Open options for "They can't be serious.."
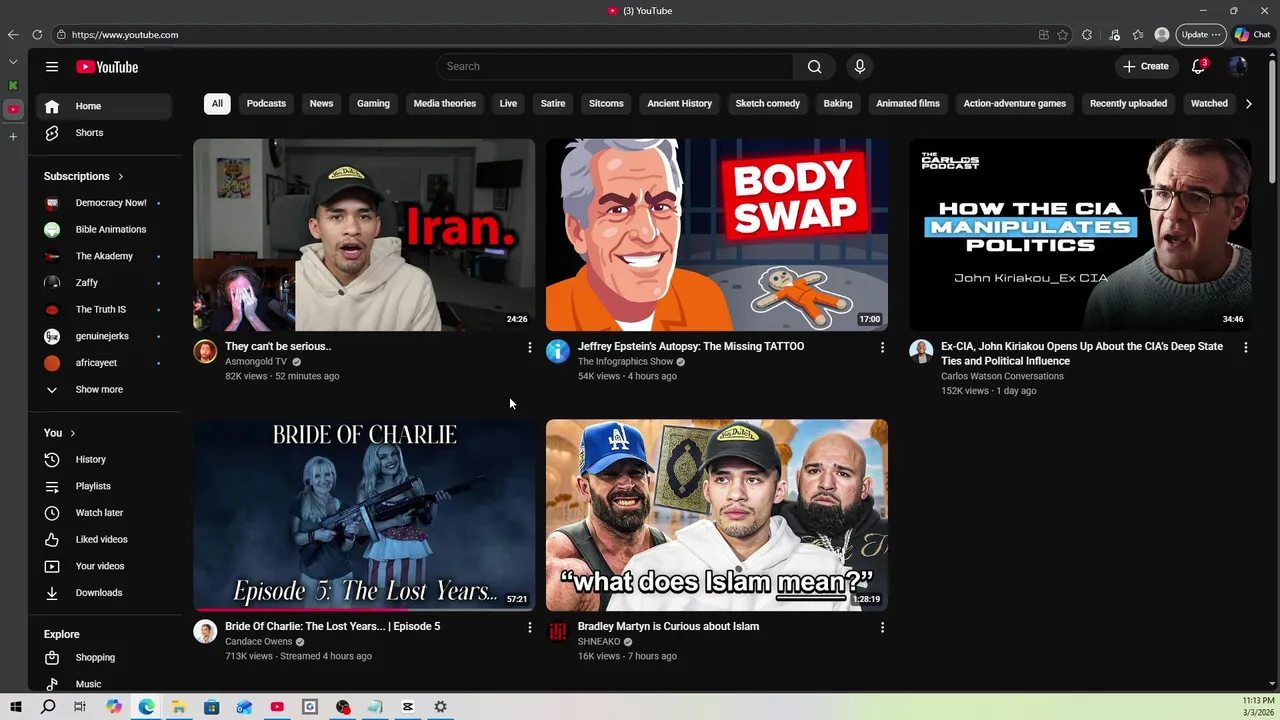Screen dimensions: 1280x720 click(x=529, y=347)
